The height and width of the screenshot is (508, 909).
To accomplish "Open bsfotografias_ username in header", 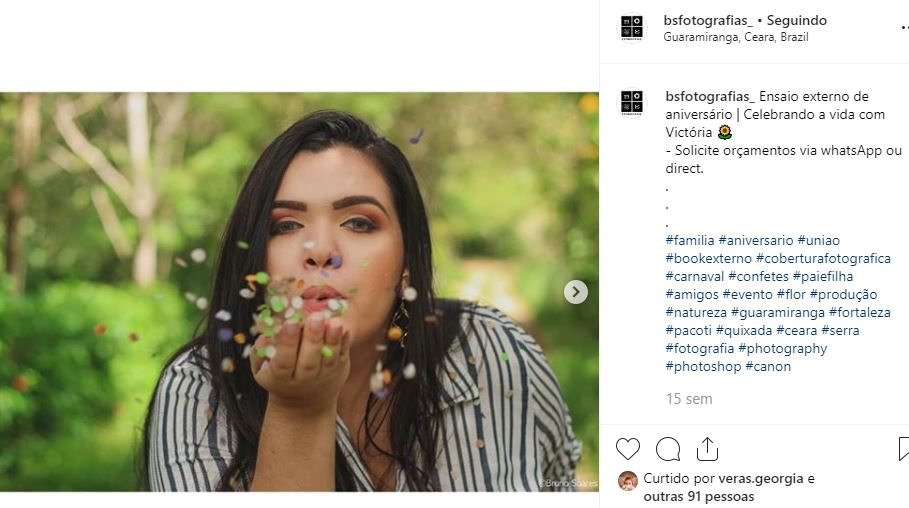I will [707, 20].
